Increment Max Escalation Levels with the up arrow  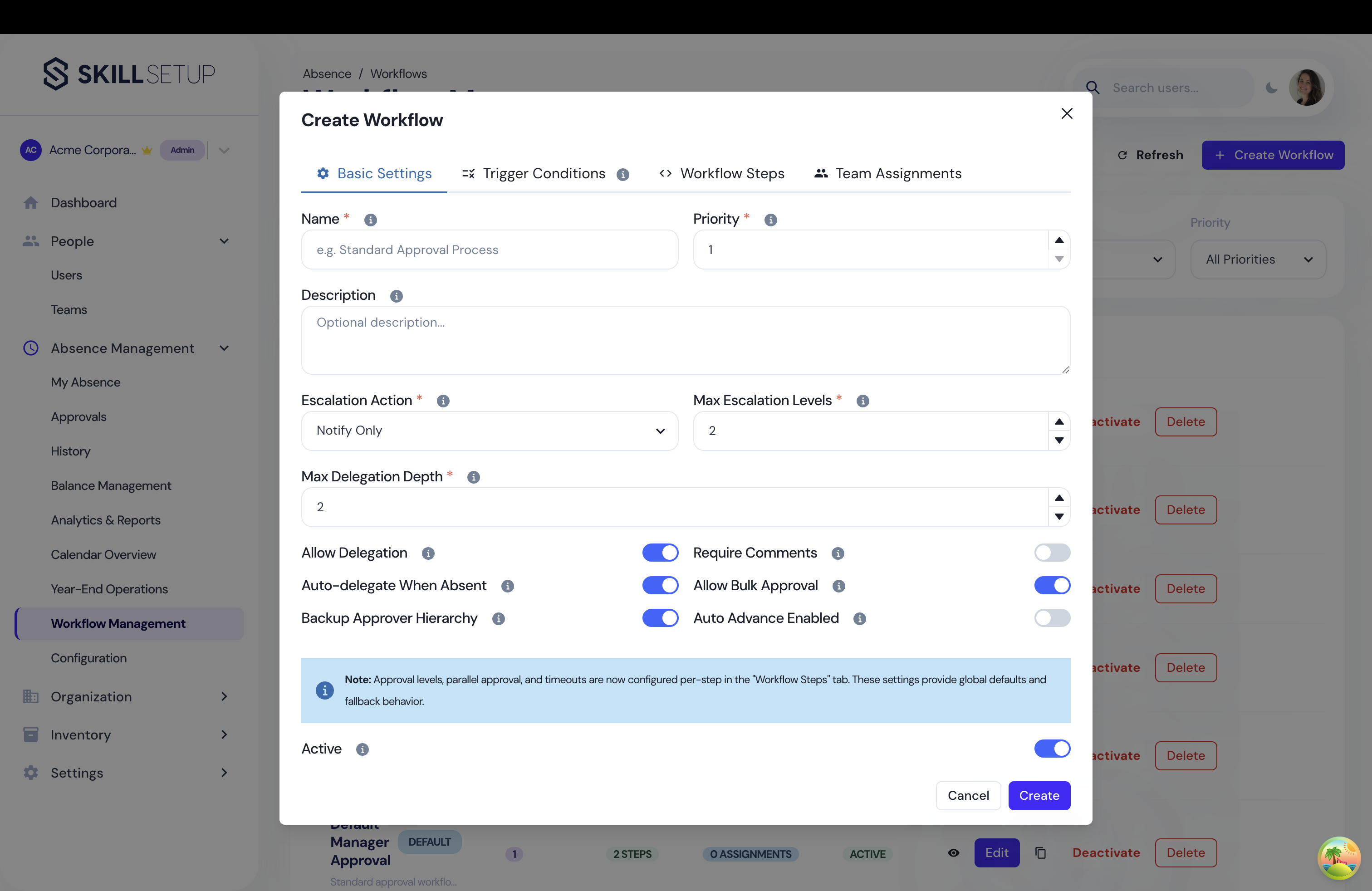pos(1058,421)
